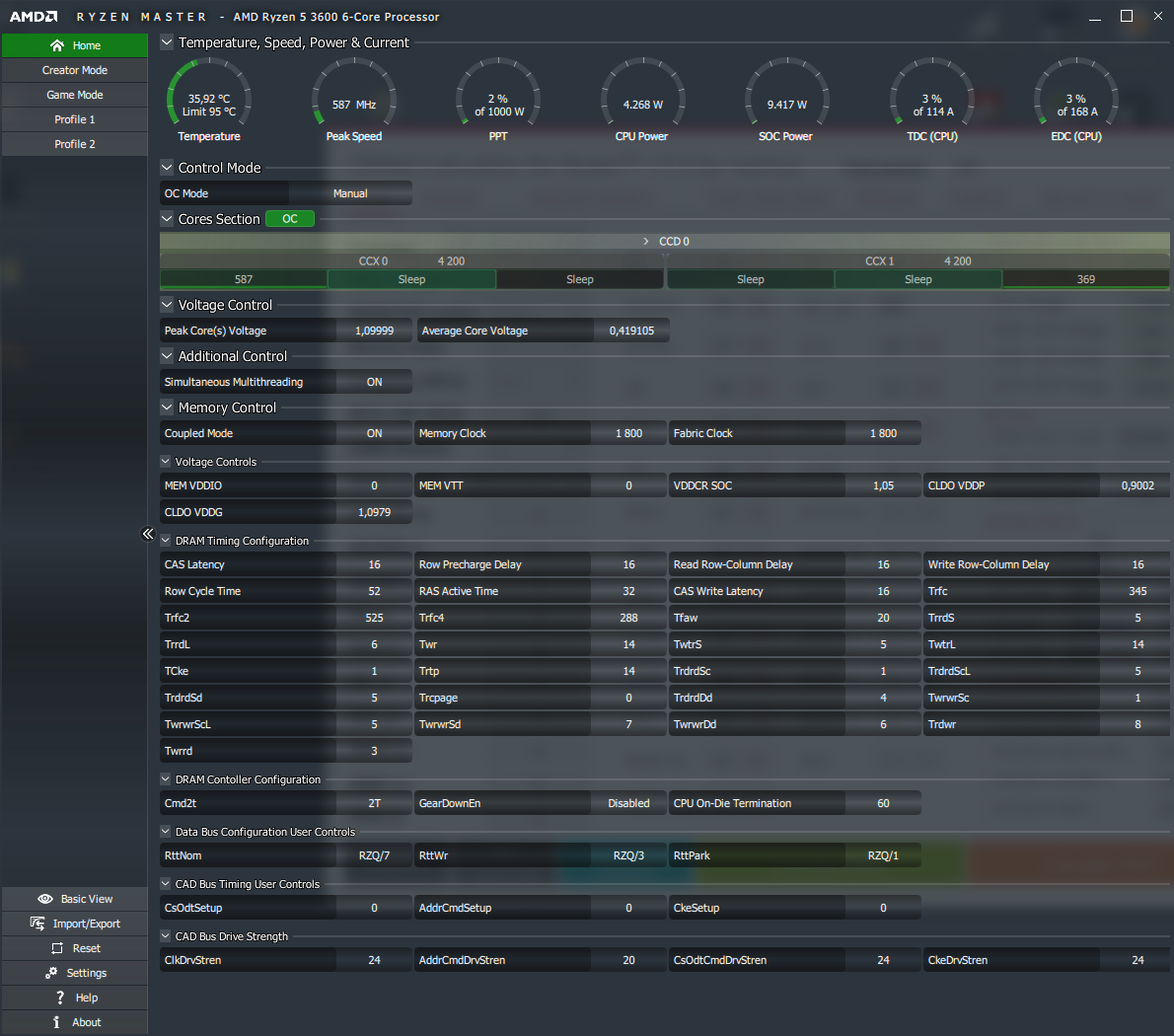Collapse the Cores Section chevron
The height and width of the screenshot is (1036, 1174).
pos(167,219)
